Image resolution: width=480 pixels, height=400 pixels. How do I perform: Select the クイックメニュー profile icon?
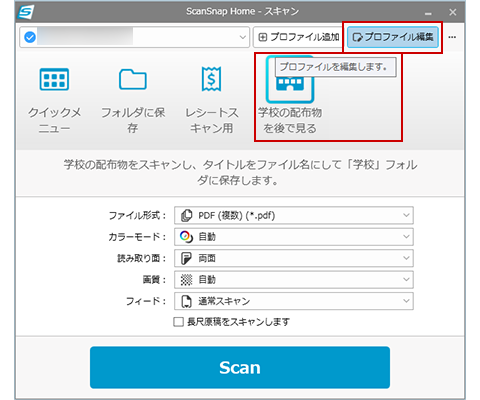54,79
